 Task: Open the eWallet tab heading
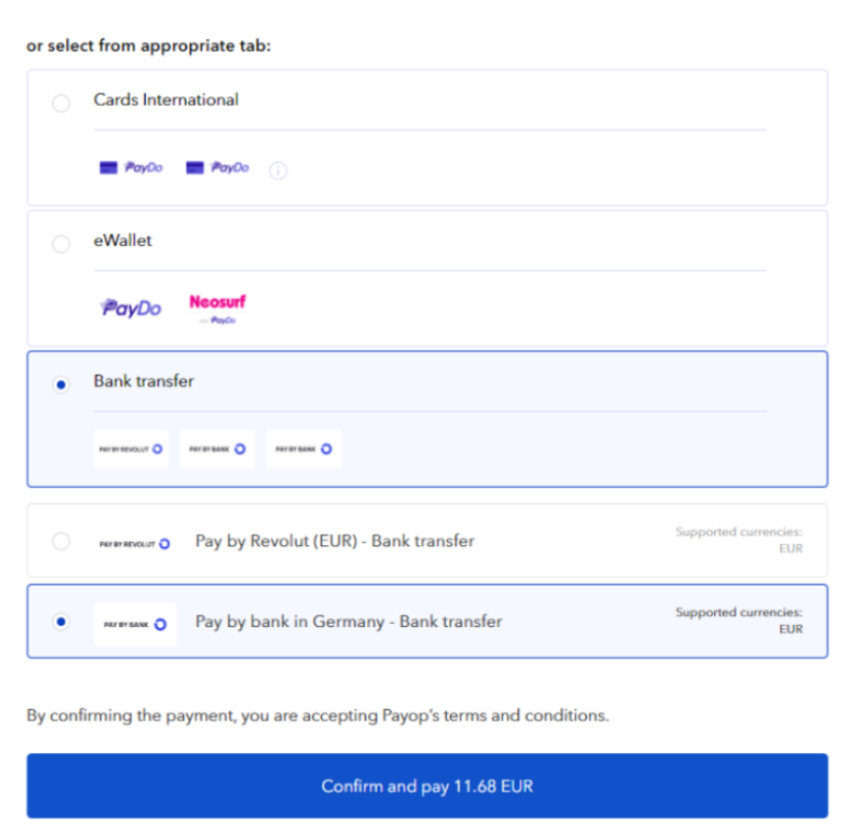(123, 240)
